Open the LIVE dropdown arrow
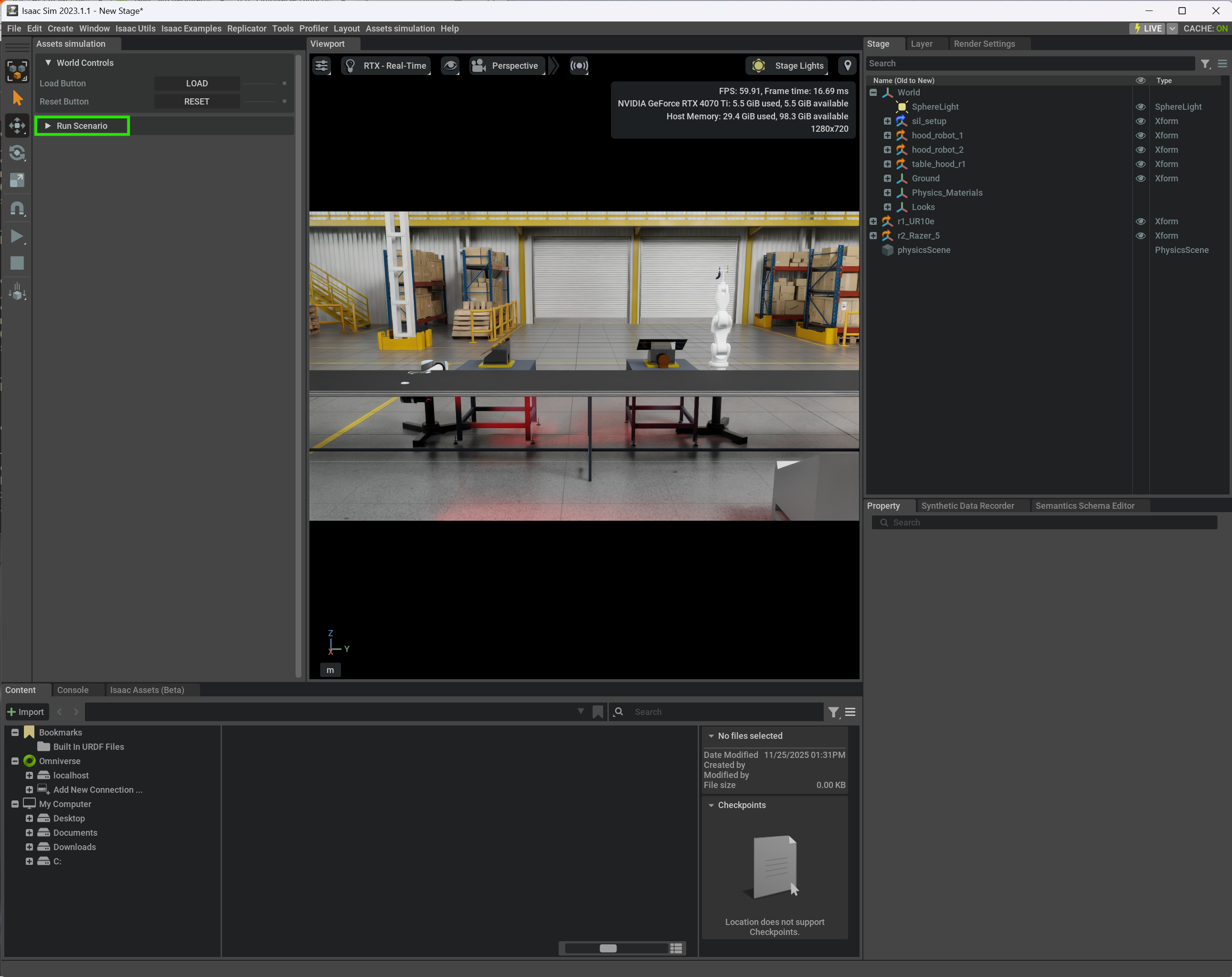This screenshot has height=977, width=1232. point(1172,29)
